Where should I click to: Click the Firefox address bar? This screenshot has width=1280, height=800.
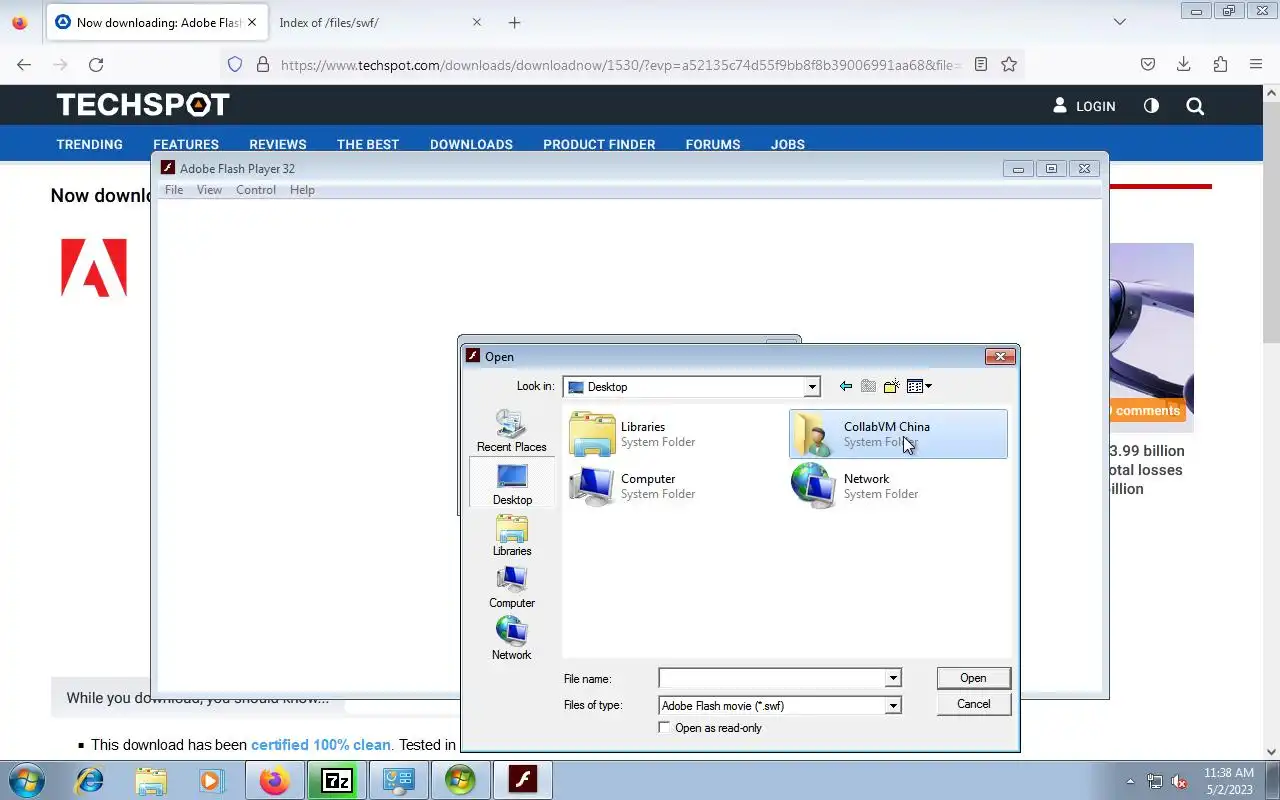[620, 64]
